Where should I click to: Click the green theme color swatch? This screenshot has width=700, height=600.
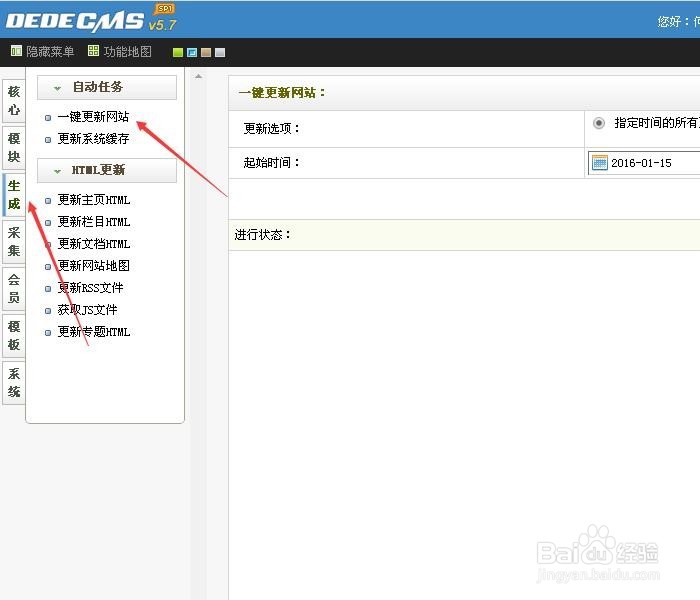click(178, 52)
